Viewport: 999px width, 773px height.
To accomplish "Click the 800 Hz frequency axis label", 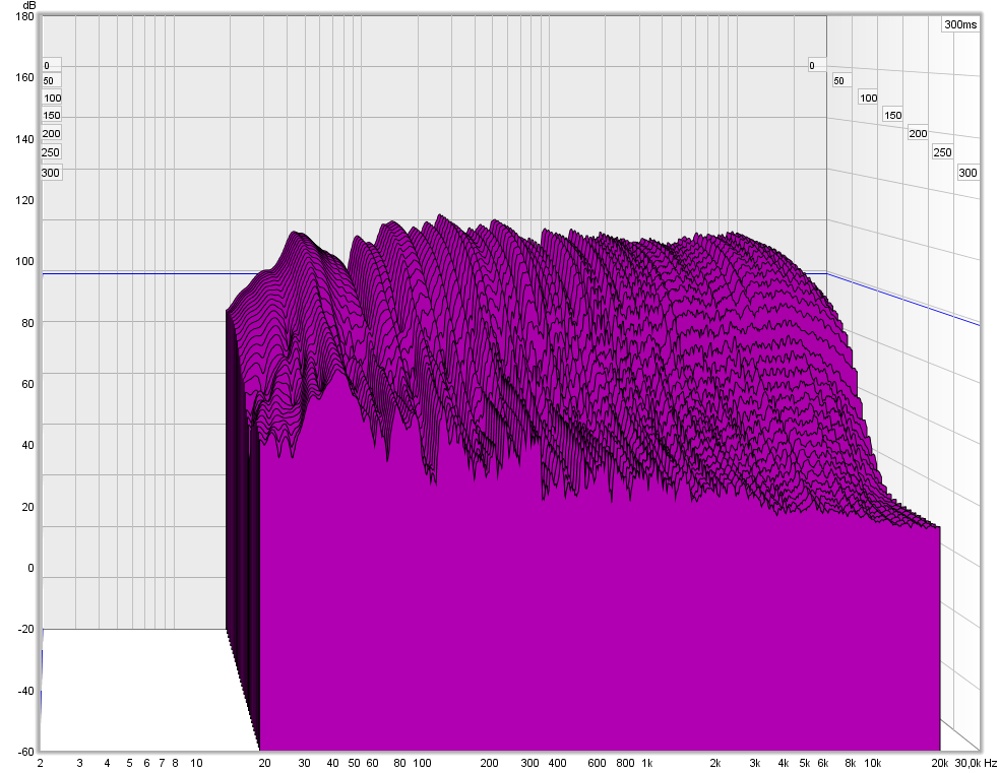I will tap(625, 763).
